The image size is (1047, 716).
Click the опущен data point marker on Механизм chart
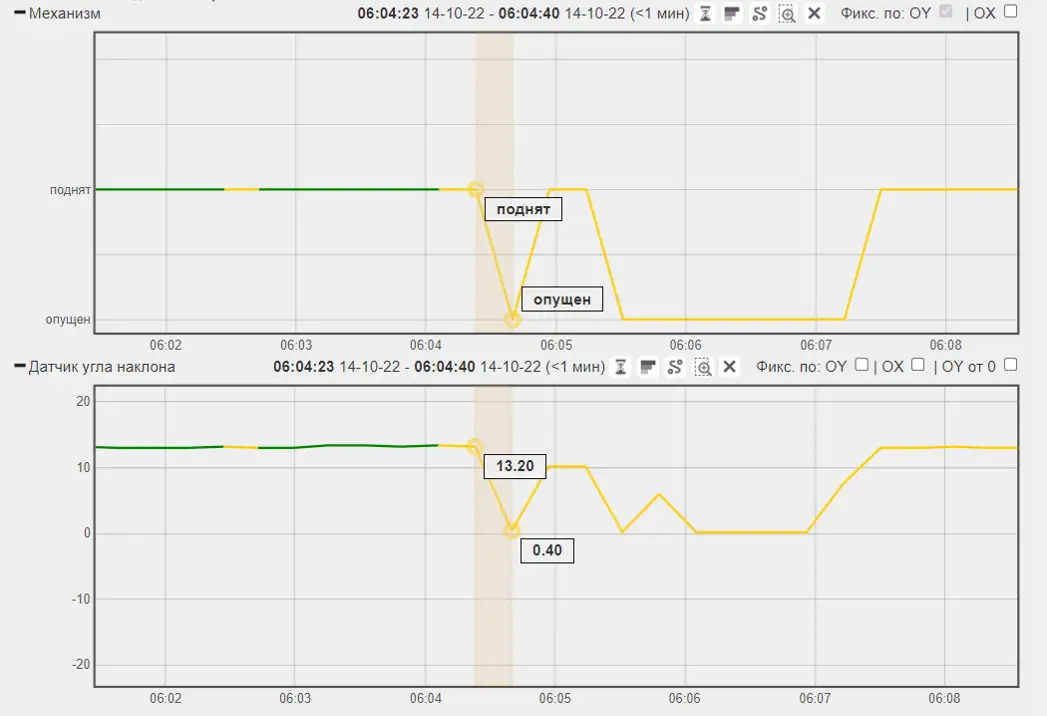(513, 320)
